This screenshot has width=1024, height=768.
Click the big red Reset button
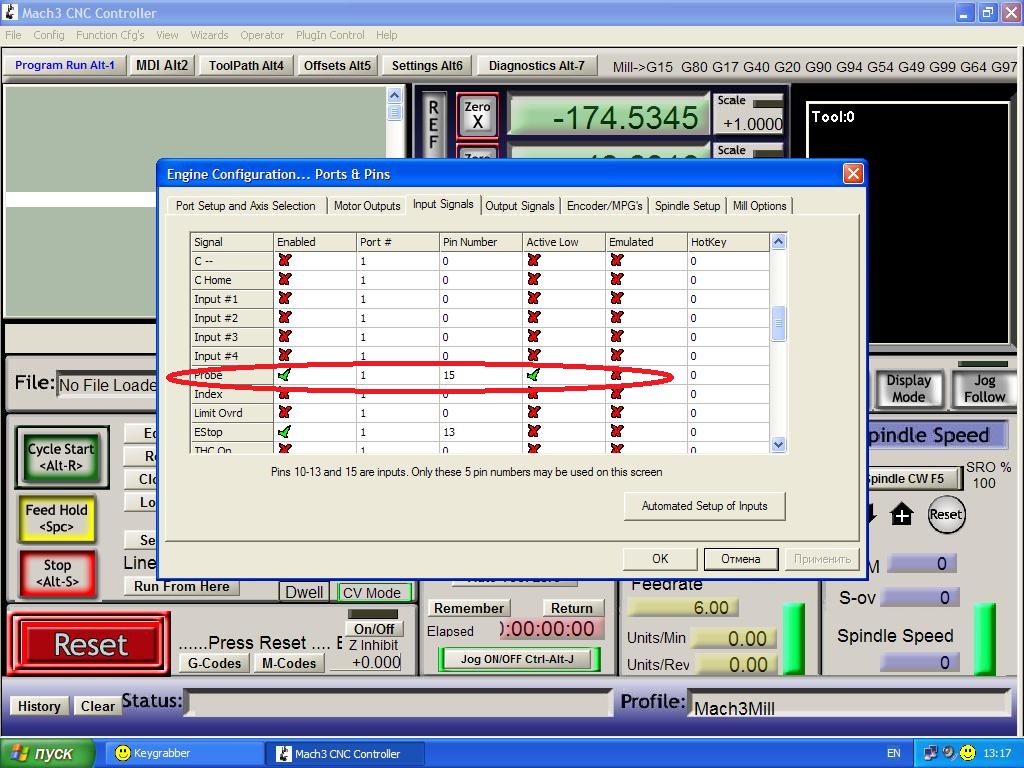click(90, 644)
